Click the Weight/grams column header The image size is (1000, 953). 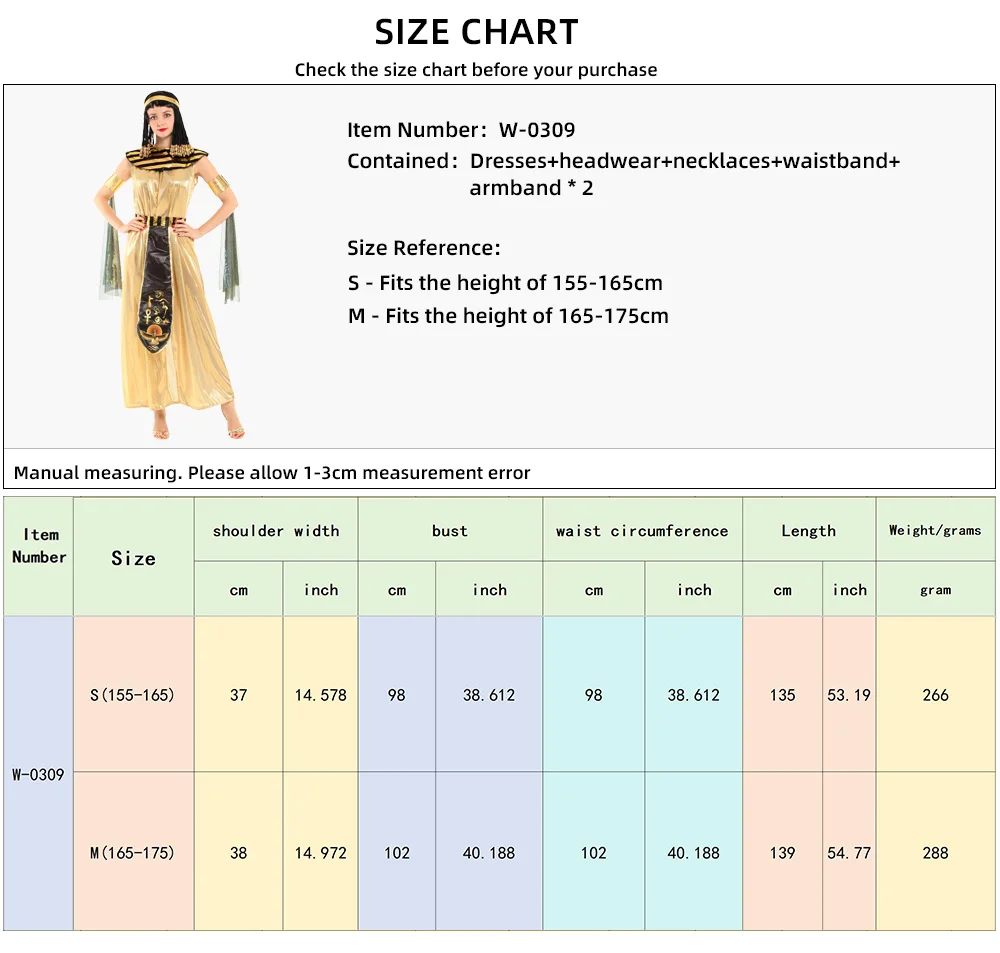click(x=936, y=530)
